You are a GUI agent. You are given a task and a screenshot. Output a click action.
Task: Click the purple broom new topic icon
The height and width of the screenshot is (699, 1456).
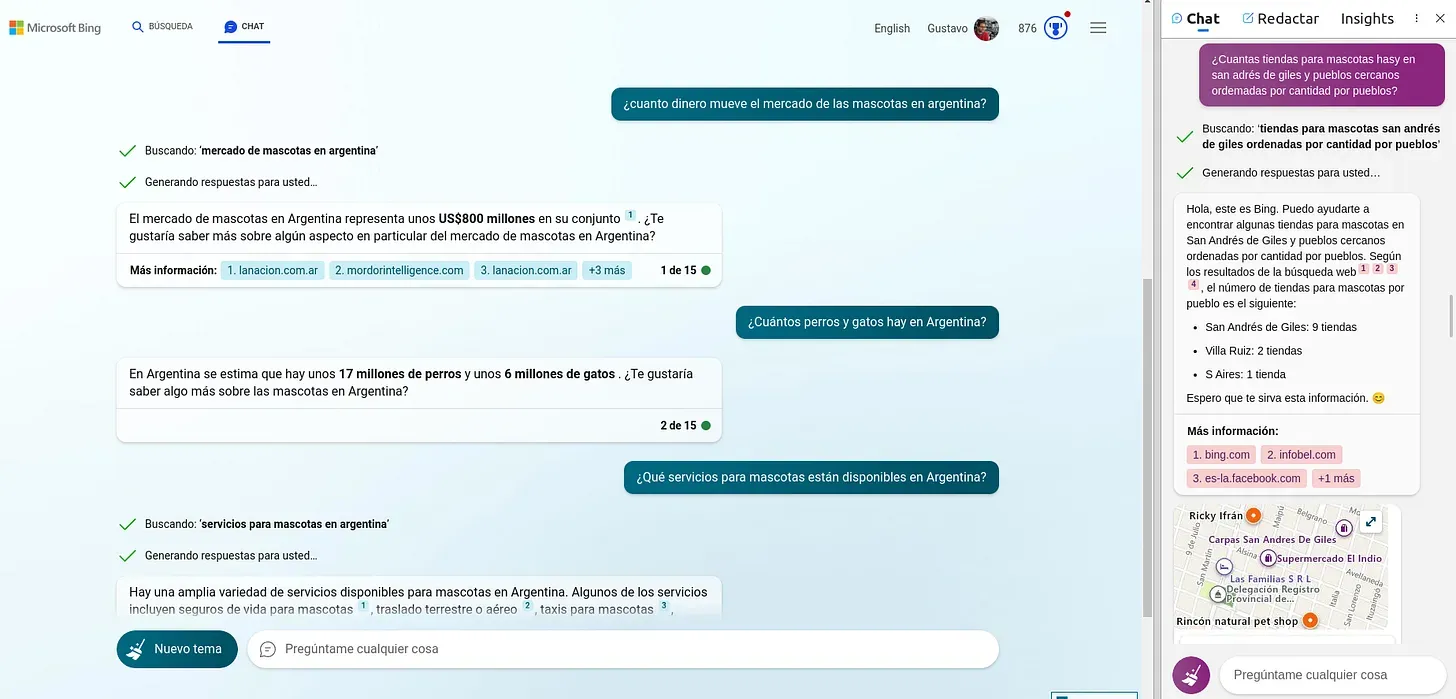[x=1190, y=674]
